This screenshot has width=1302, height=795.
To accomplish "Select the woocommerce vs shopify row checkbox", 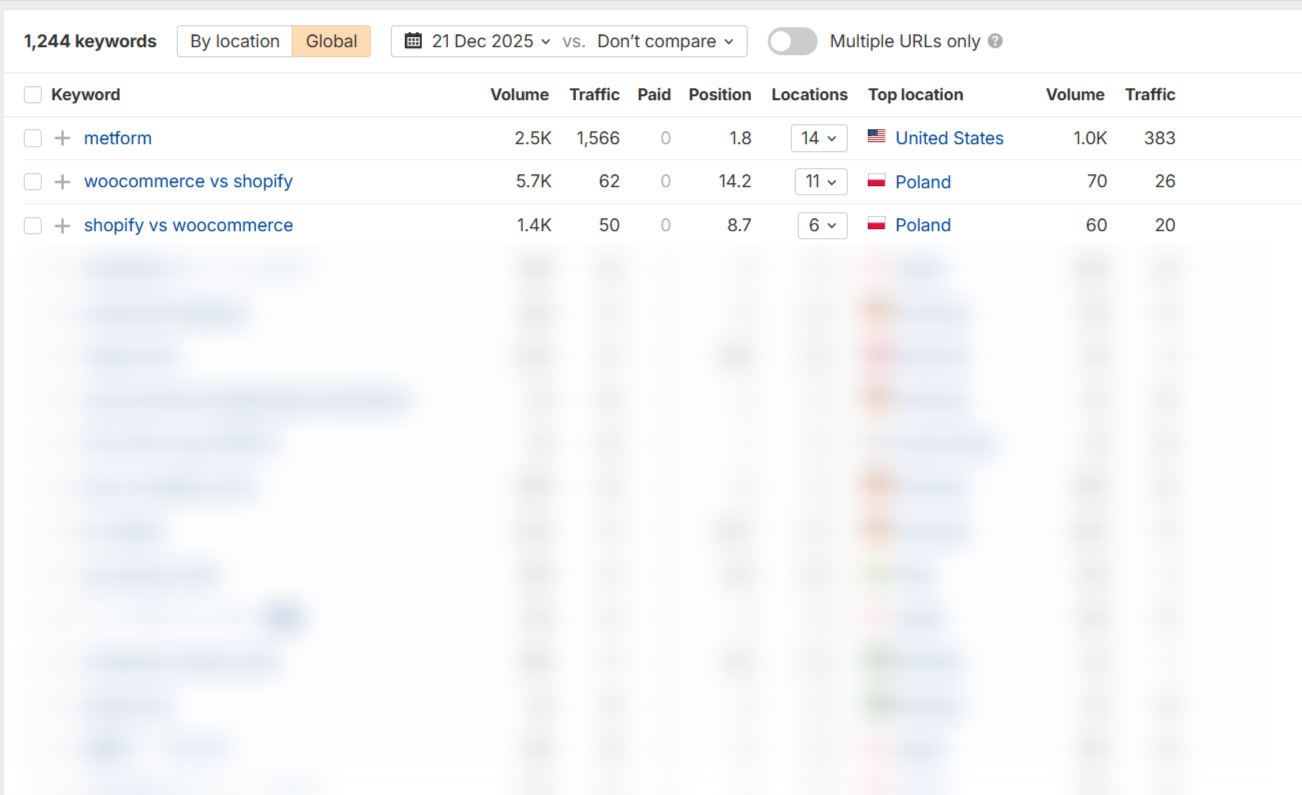I will tap(33, 182).
